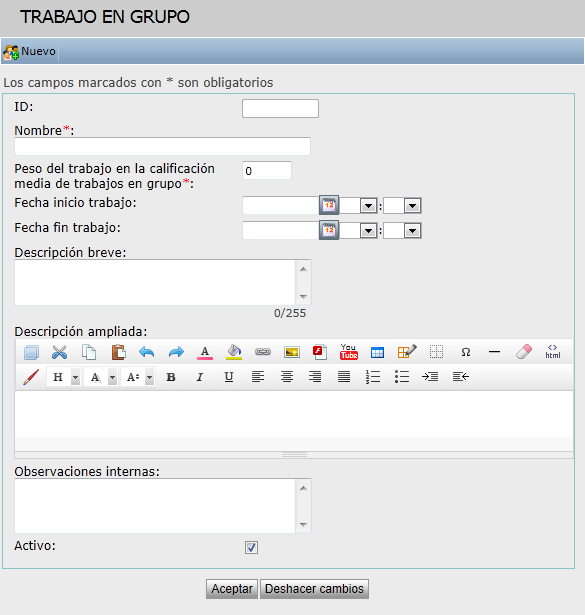The width and height of the screenshot is (585, 615).
Task: Click the Descripción ampliada editor body
Action: 294,414
